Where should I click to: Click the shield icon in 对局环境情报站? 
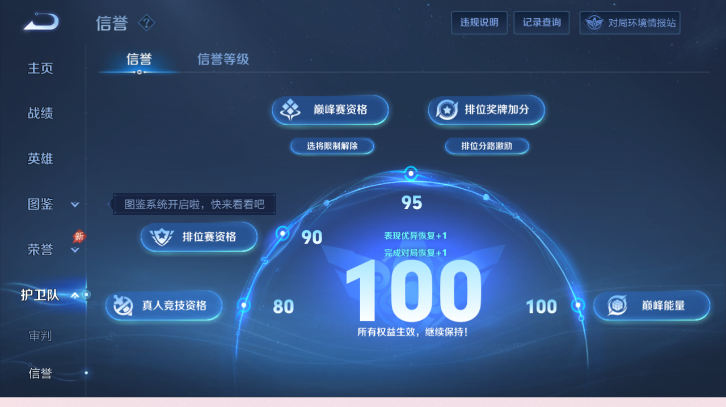594,23
